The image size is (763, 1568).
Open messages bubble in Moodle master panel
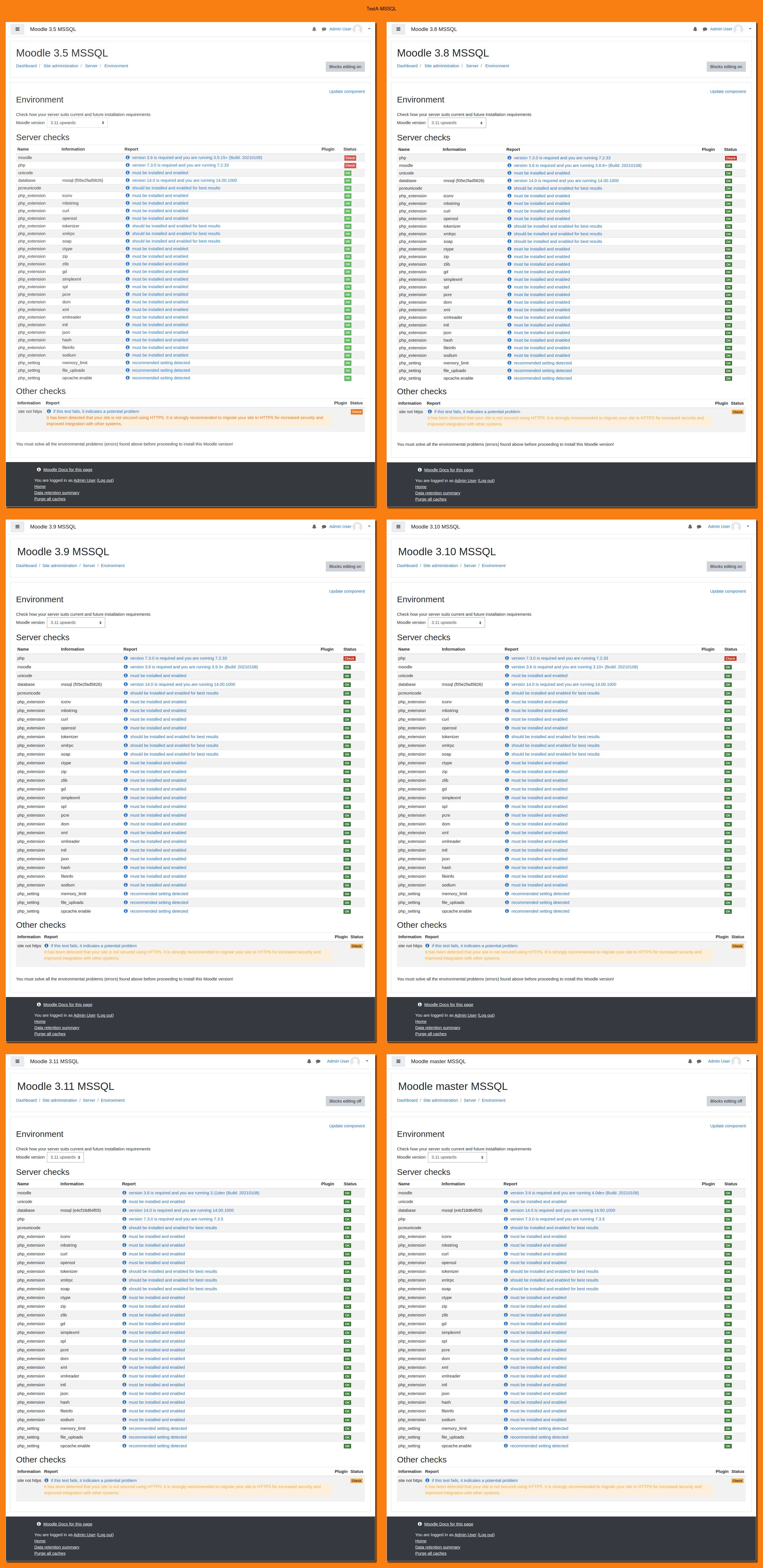point(699,1061)
